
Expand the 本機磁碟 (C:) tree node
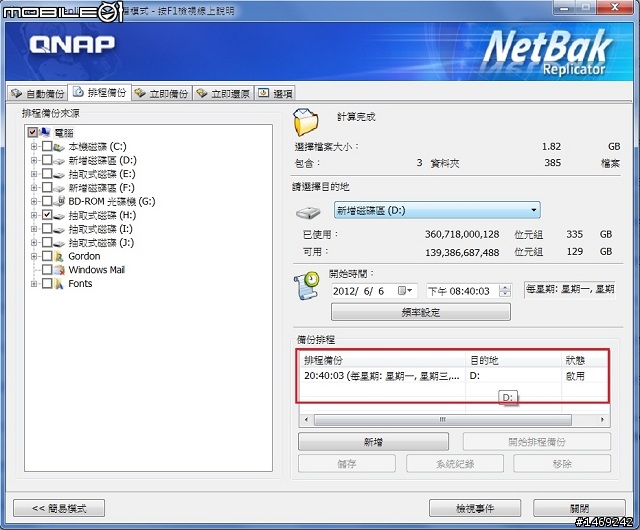pyautogui.click(x=34, y=146)
